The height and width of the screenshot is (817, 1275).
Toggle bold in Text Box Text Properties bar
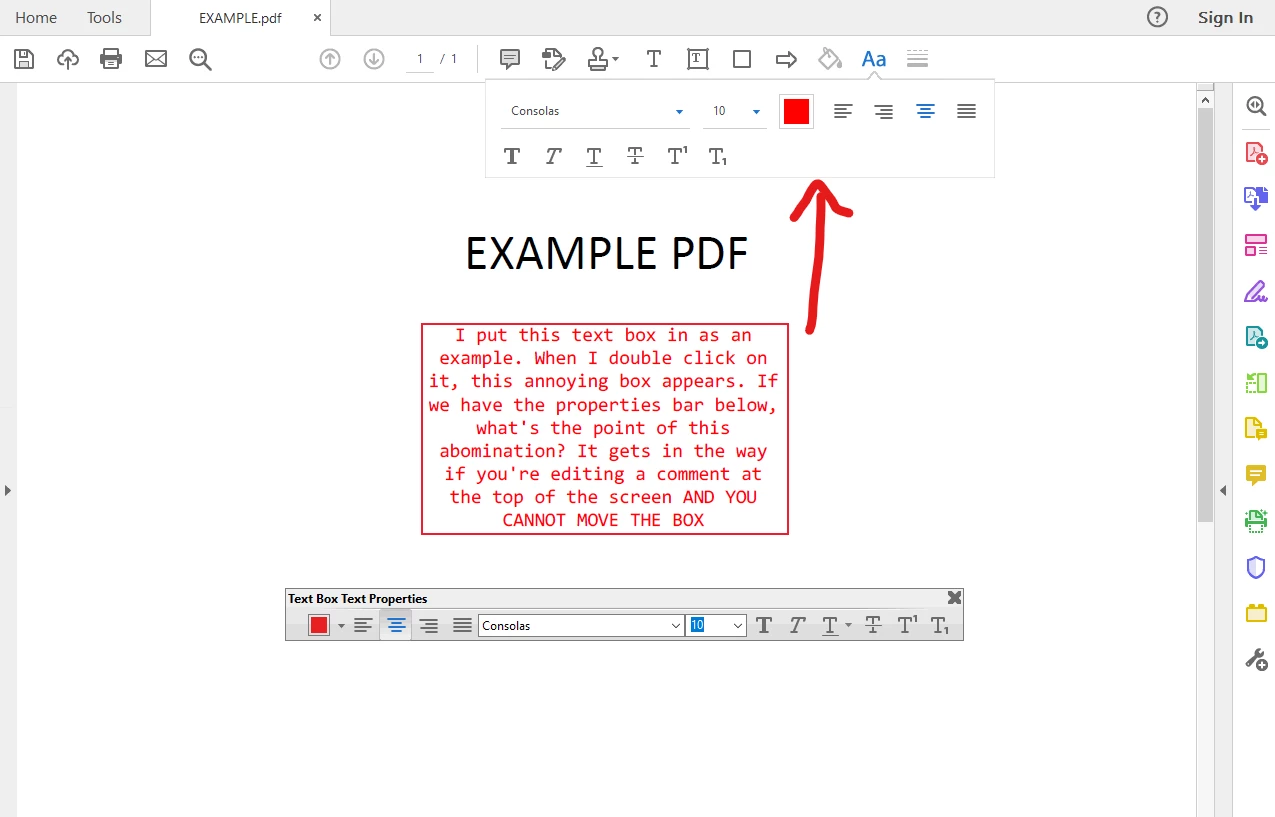click(764, 625)
